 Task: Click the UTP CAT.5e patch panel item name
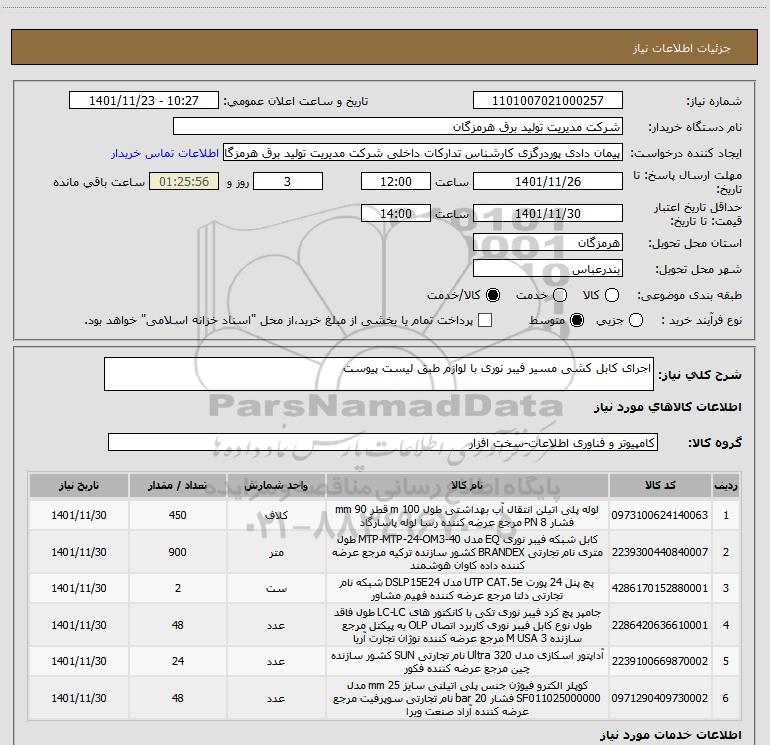(467, 589)
